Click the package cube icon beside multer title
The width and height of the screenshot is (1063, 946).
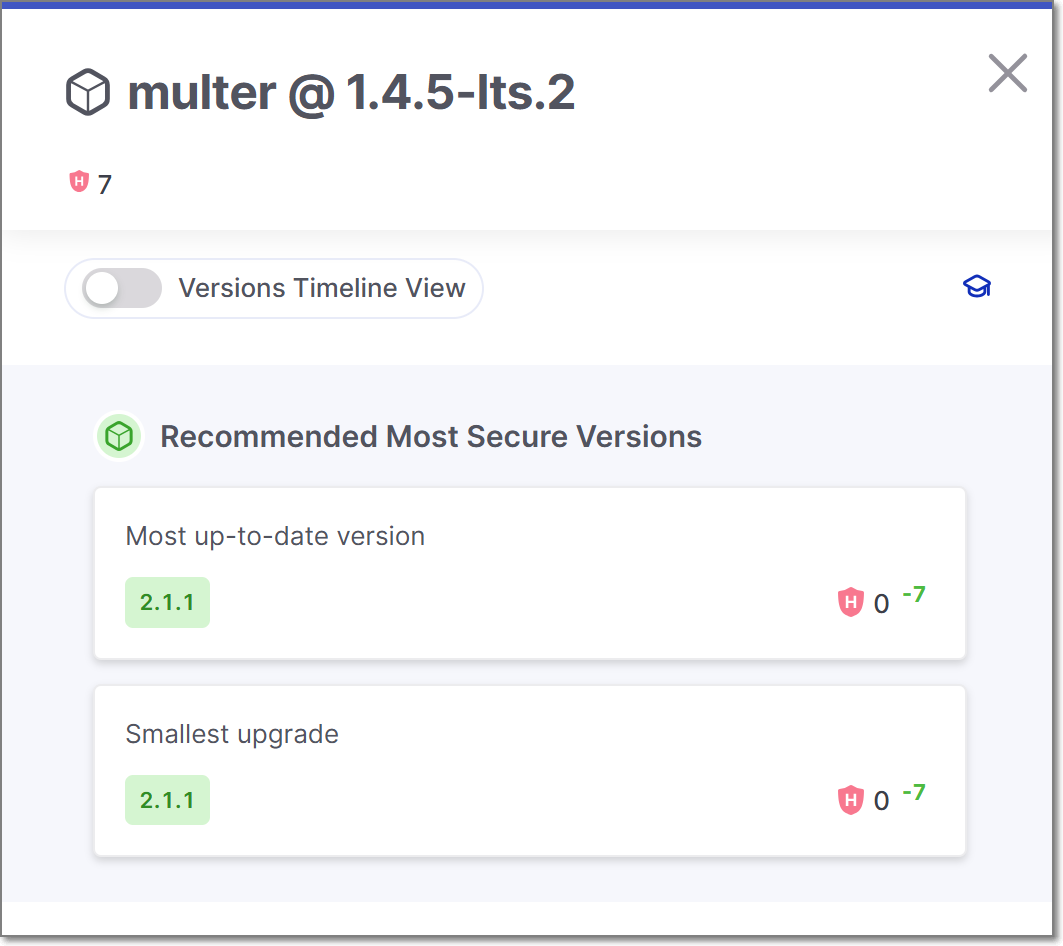pyautogui.click(x=88, y=93)
